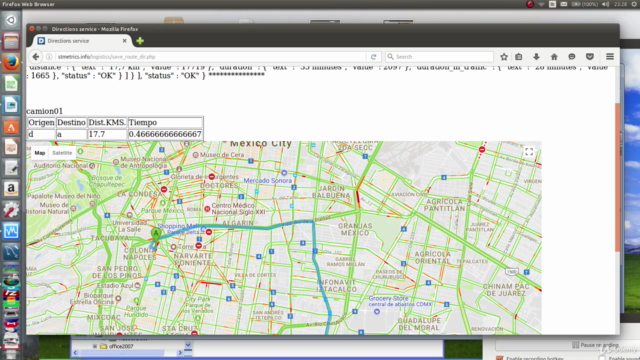This screenshot has width=640, height=360.
Task: Click the Destino table header
Action: 71,122
